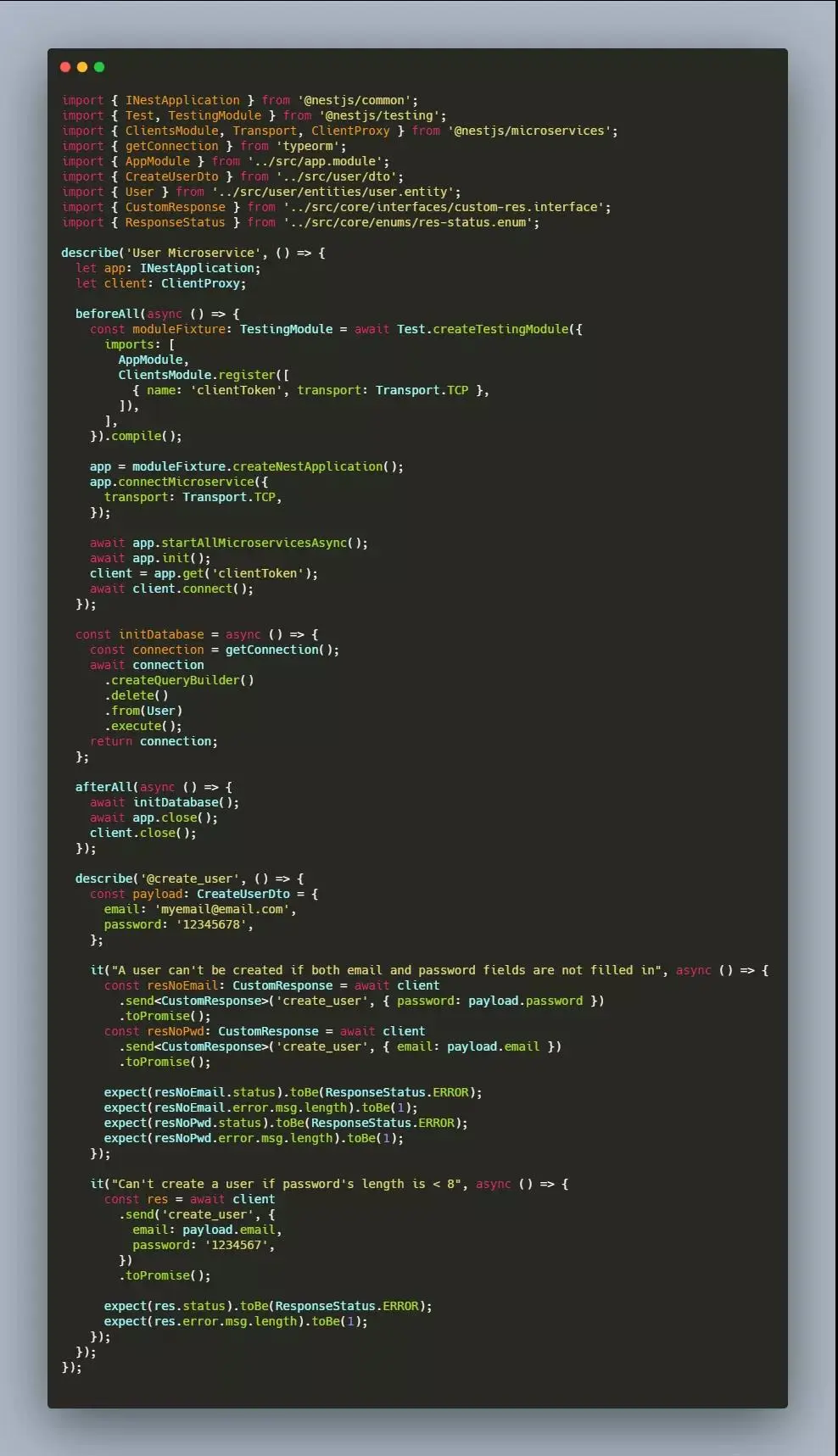This screenshot has width=838, height=1456.
Task: Select the .createQueryBuilder() call
Action: tap(179, 680)
